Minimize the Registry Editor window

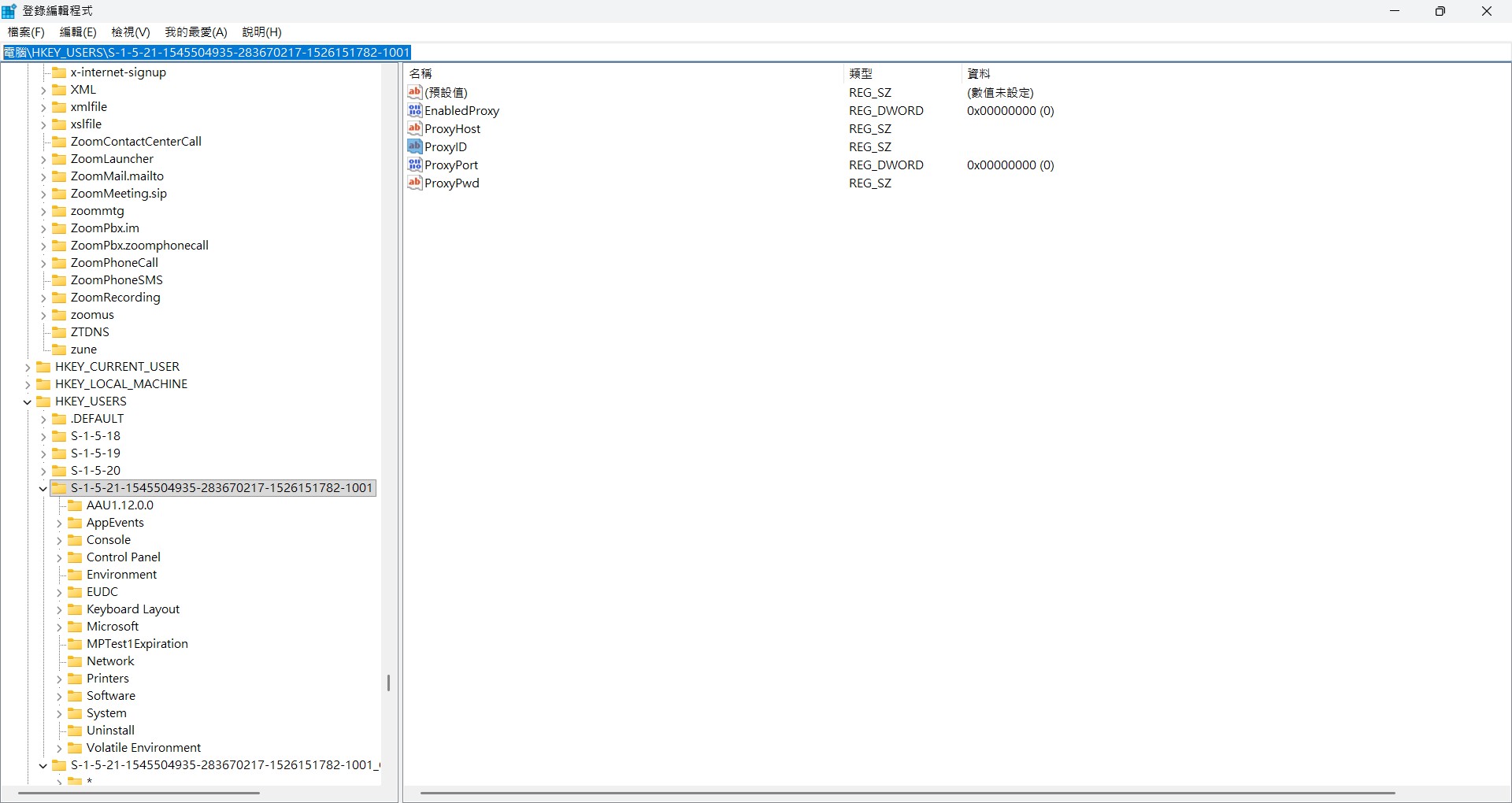tap(1395, 11)
